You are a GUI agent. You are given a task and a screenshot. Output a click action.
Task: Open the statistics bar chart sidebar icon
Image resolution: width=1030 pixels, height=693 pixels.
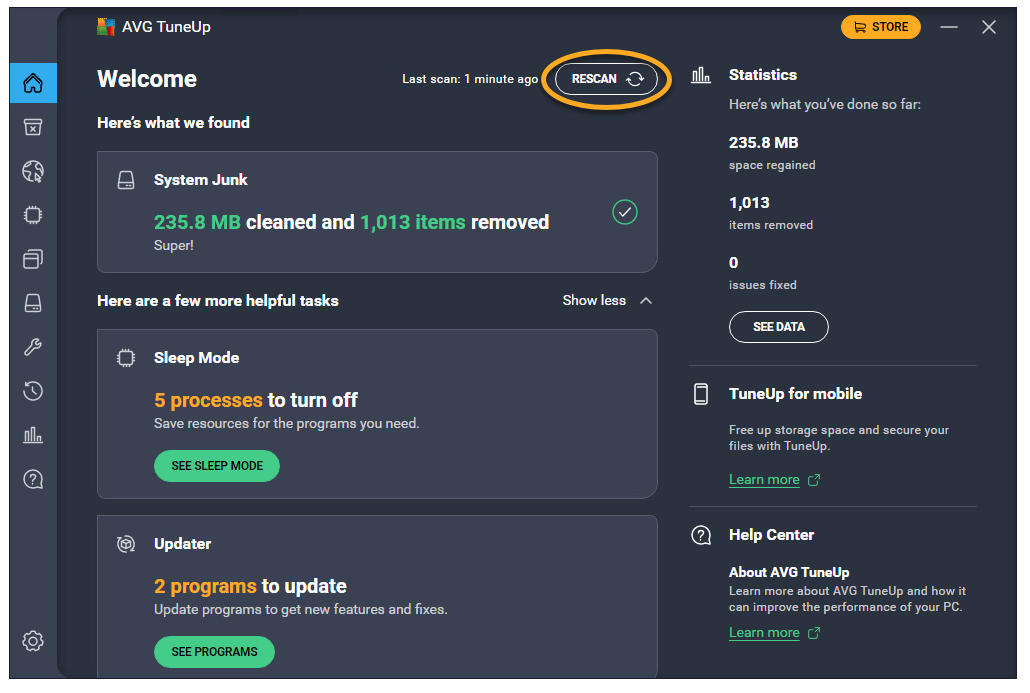(33, 435)
